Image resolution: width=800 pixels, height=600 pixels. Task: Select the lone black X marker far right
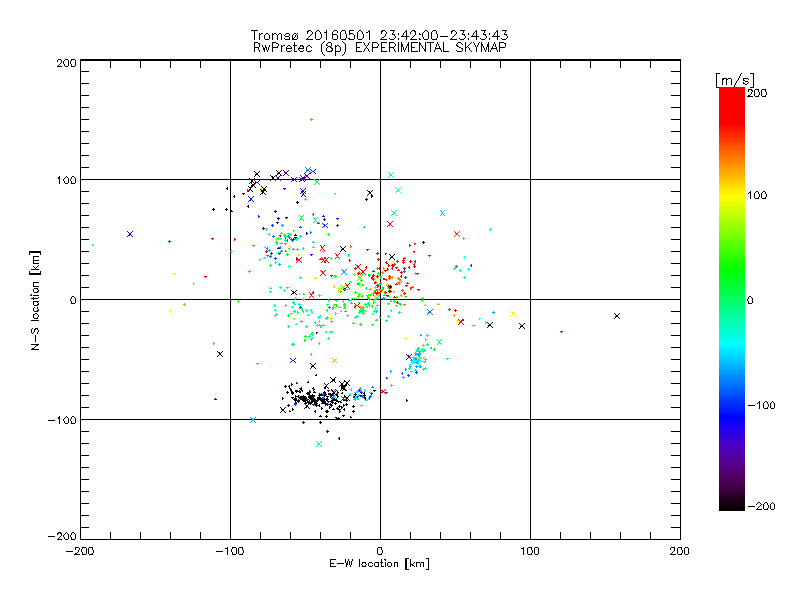tap(617, 316)
